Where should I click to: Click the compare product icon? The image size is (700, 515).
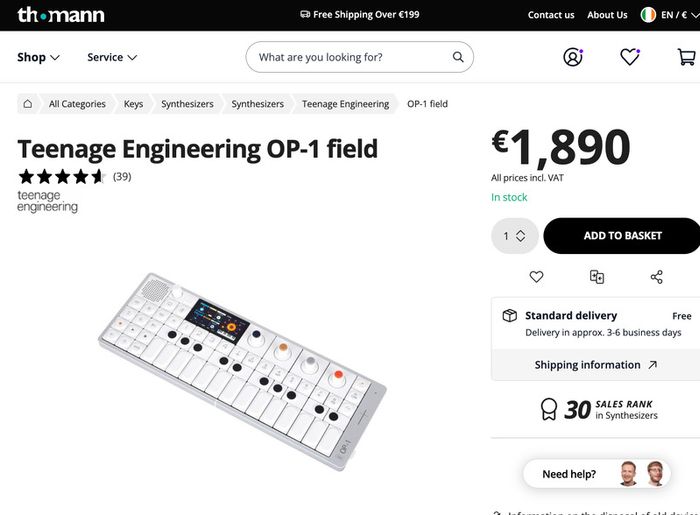coord(597,277)
